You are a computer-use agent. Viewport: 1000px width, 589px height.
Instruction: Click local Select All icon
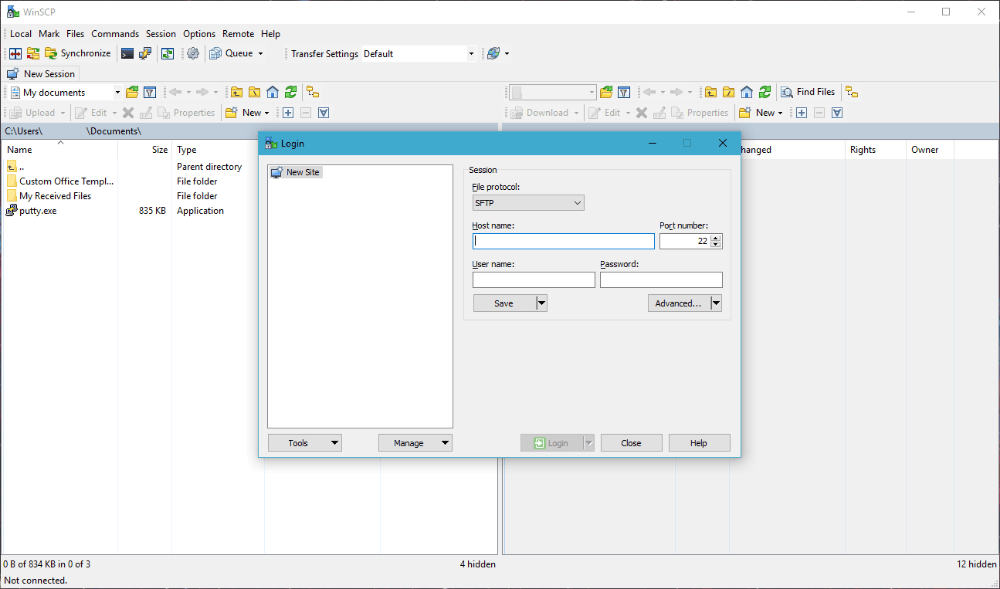pos(323,113)
